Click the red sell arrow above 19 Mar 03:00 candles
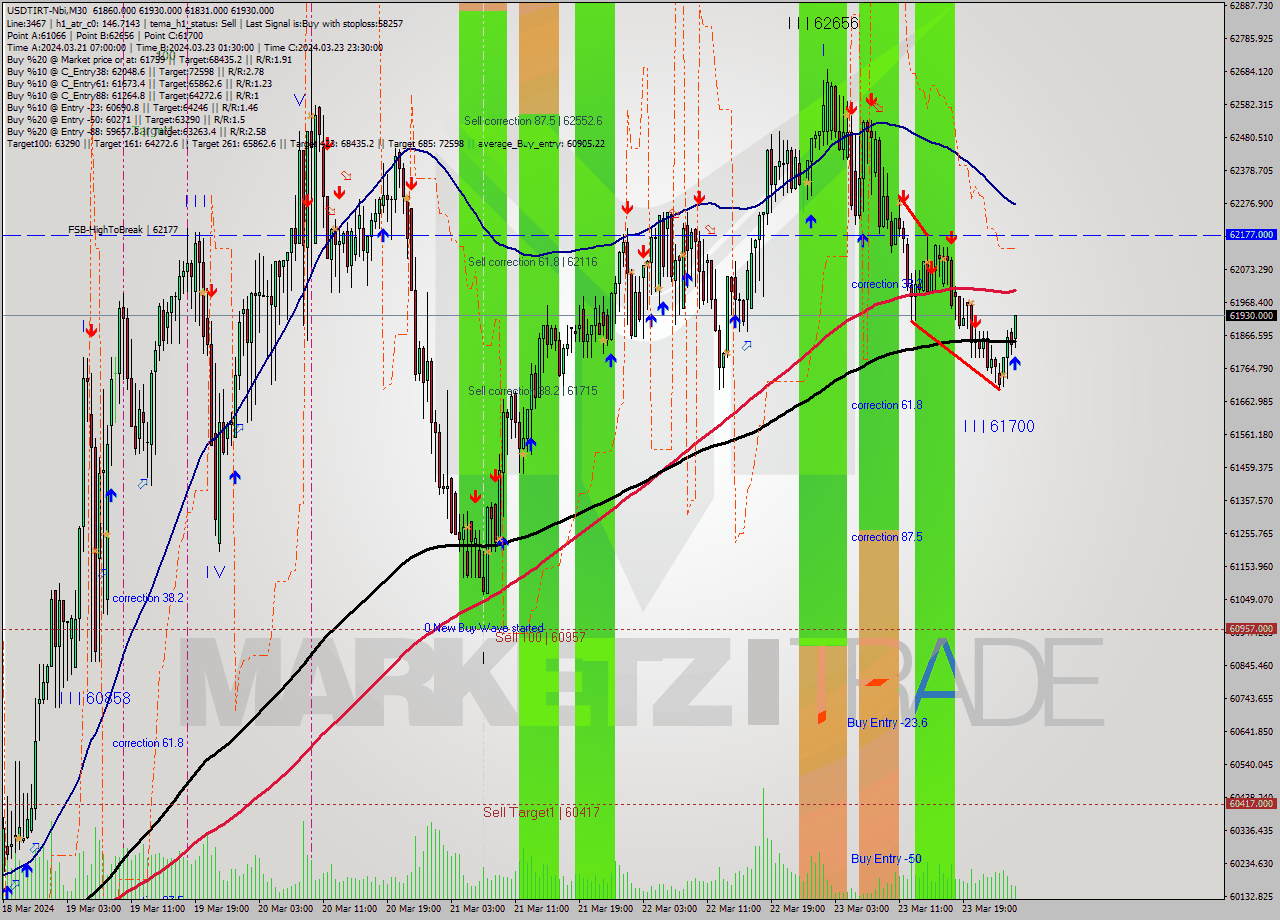 tap(91, 330)
